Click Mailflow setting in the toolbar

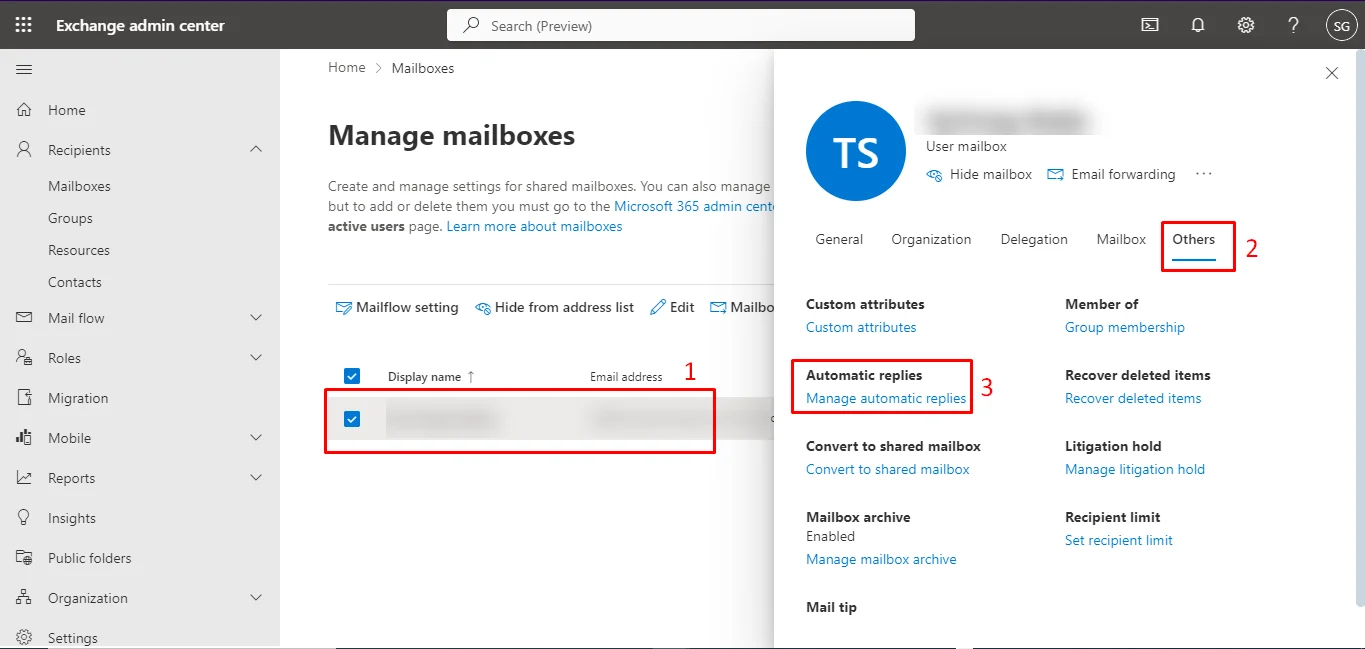coord(397,307)
